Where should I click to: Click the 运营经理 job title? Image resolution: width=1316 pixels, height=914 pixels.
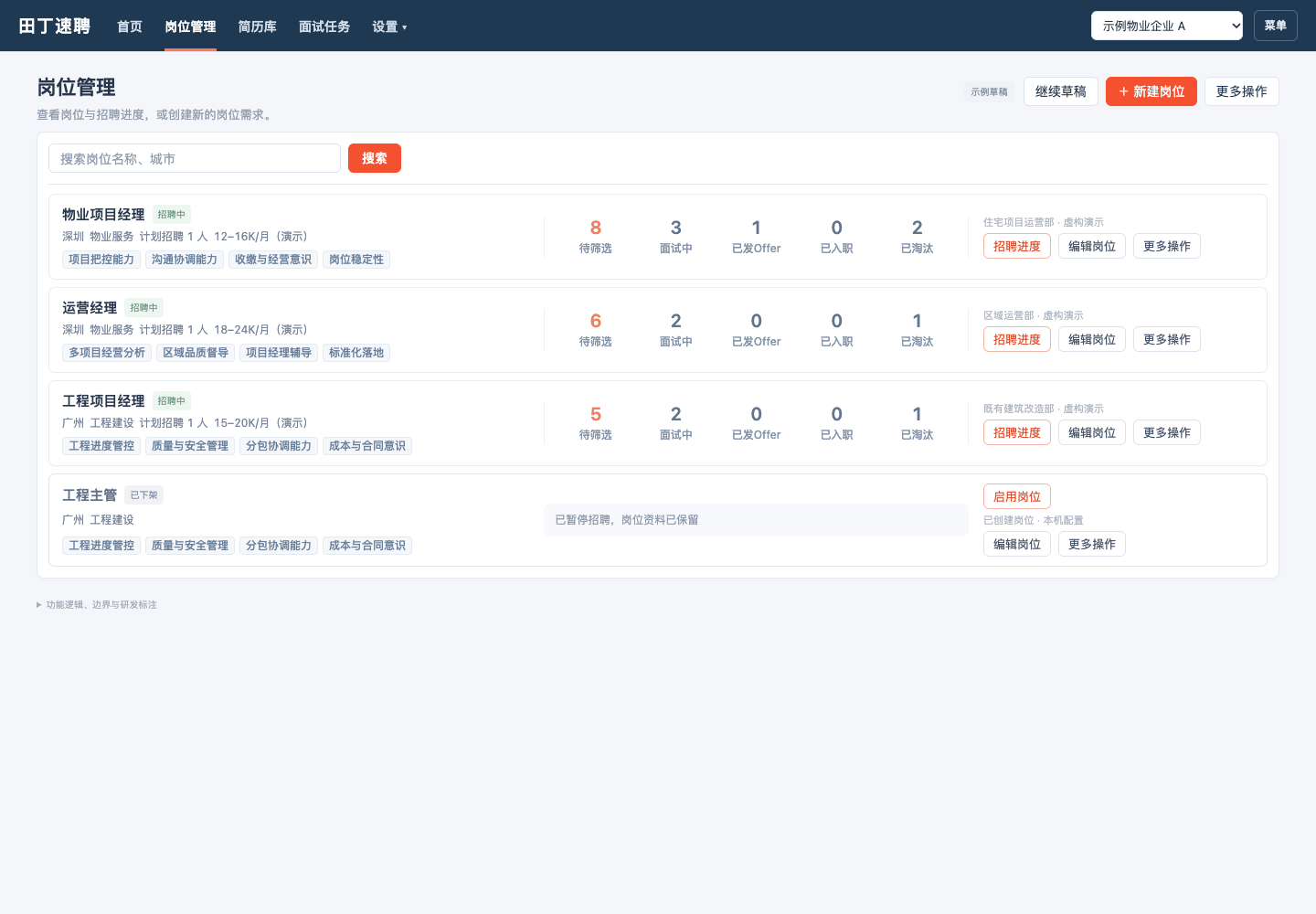click(x=90, y=307)
